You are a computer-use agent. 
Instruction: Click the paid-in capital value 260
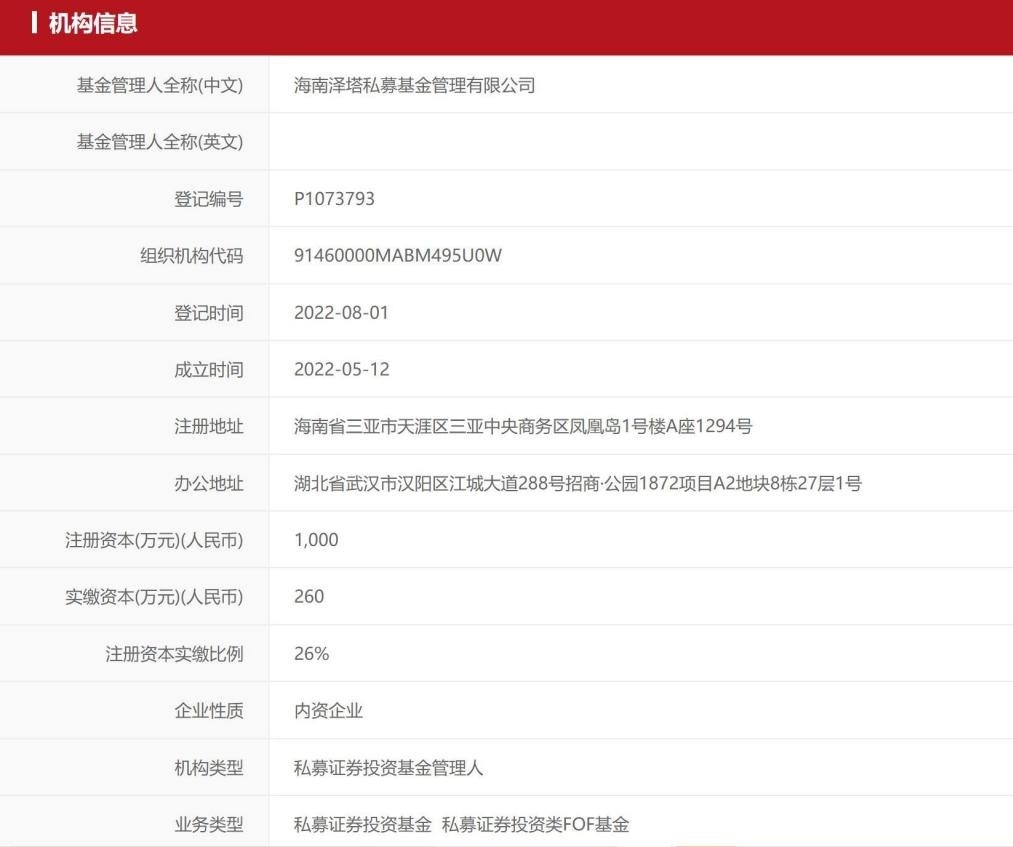308,596
